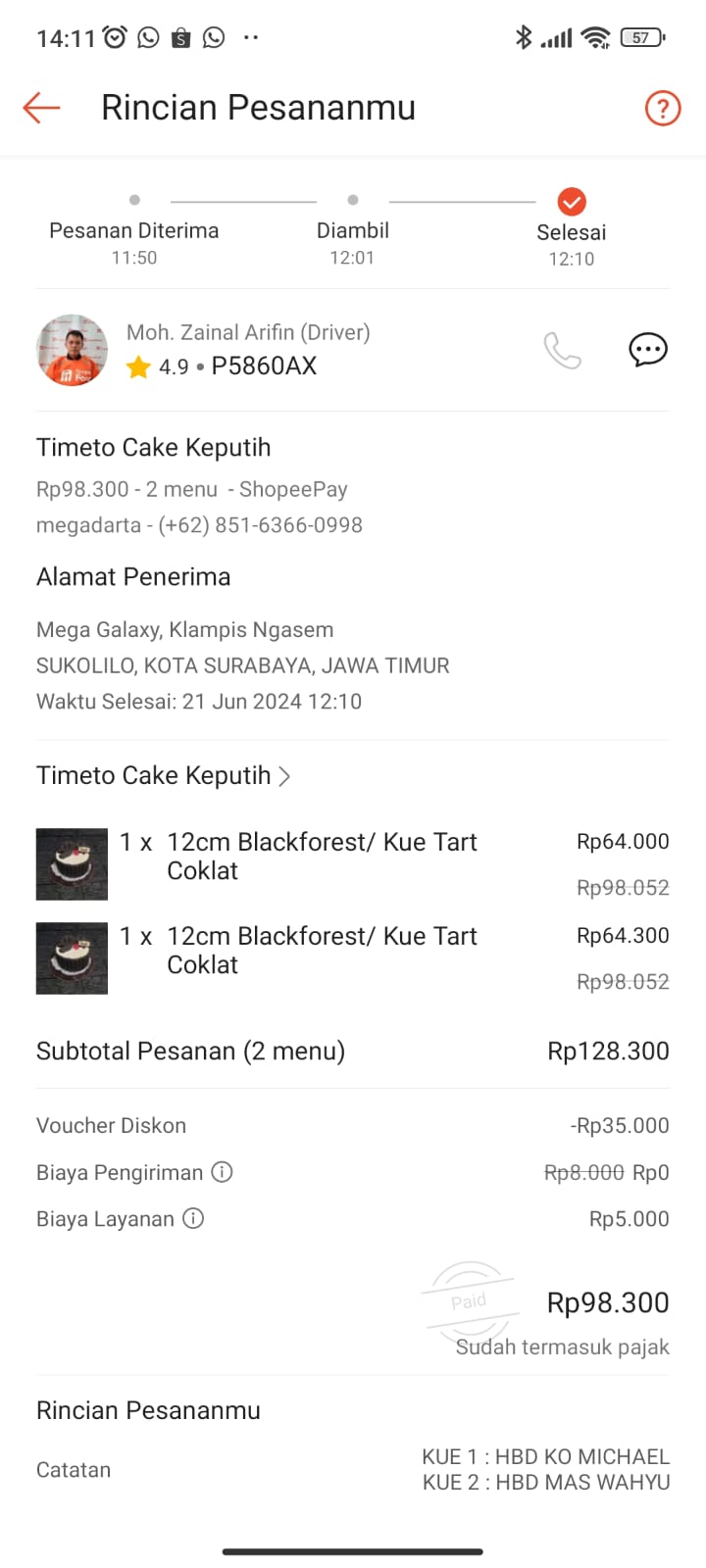Tap the Diambil progress step
This screenshot has height=1568, width=706.
click(352, 231)
